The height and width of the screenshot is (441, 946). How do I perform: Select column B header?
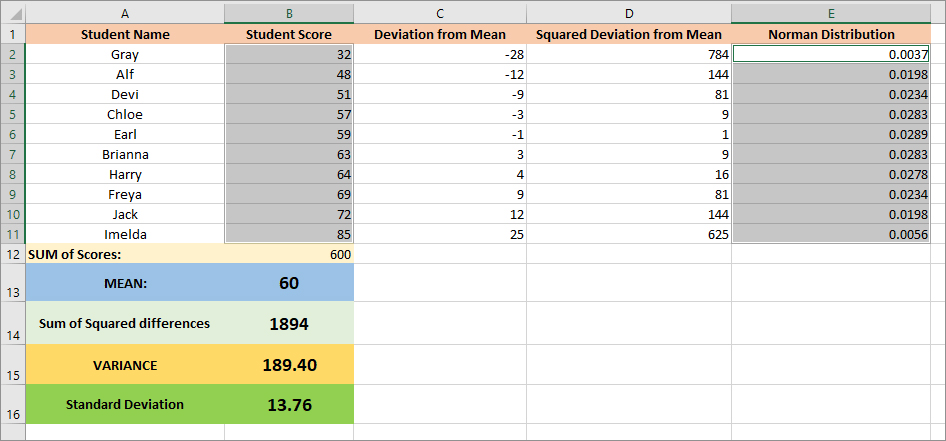click(x=289, y=13)
